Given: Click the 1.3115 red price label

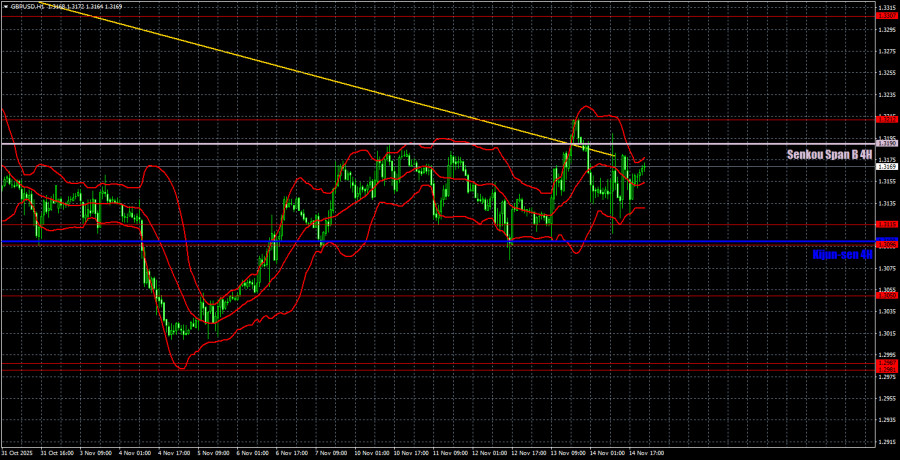Looking at the screenshot, I should tap(885, 224).
